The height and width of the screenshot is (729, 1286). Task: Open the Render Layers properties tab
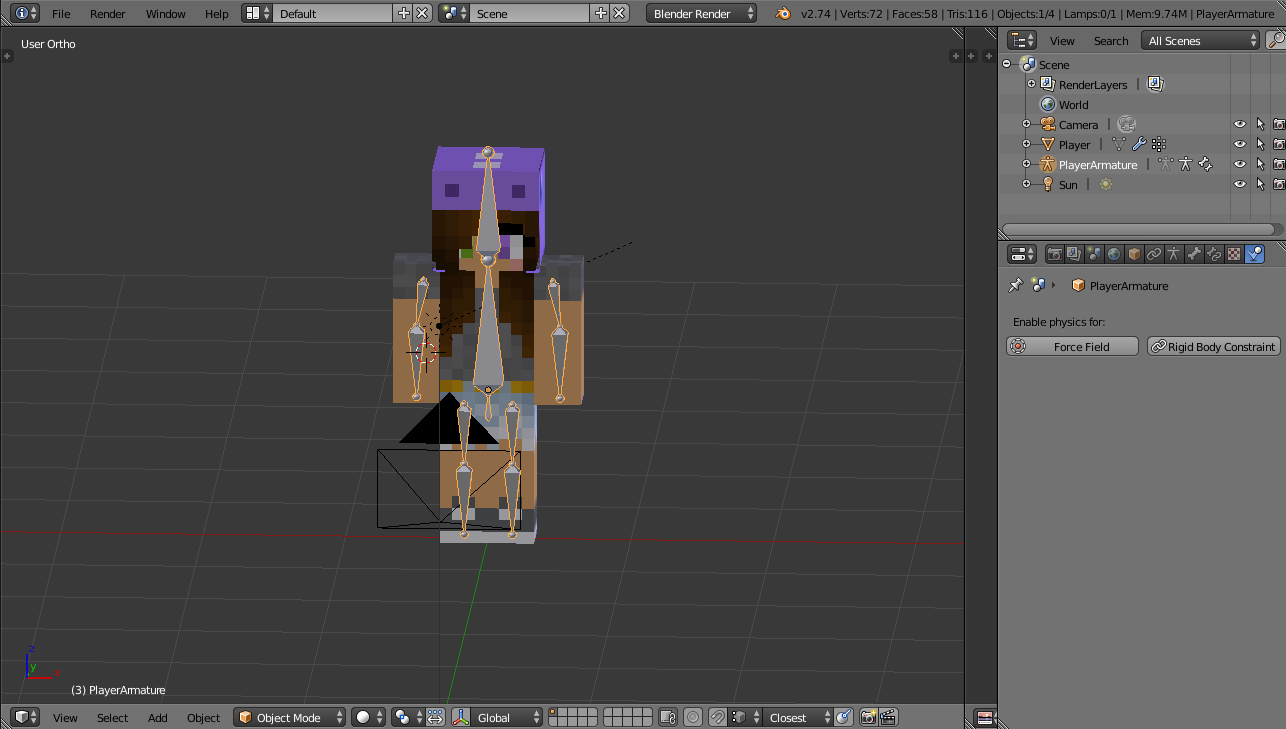1074,254
